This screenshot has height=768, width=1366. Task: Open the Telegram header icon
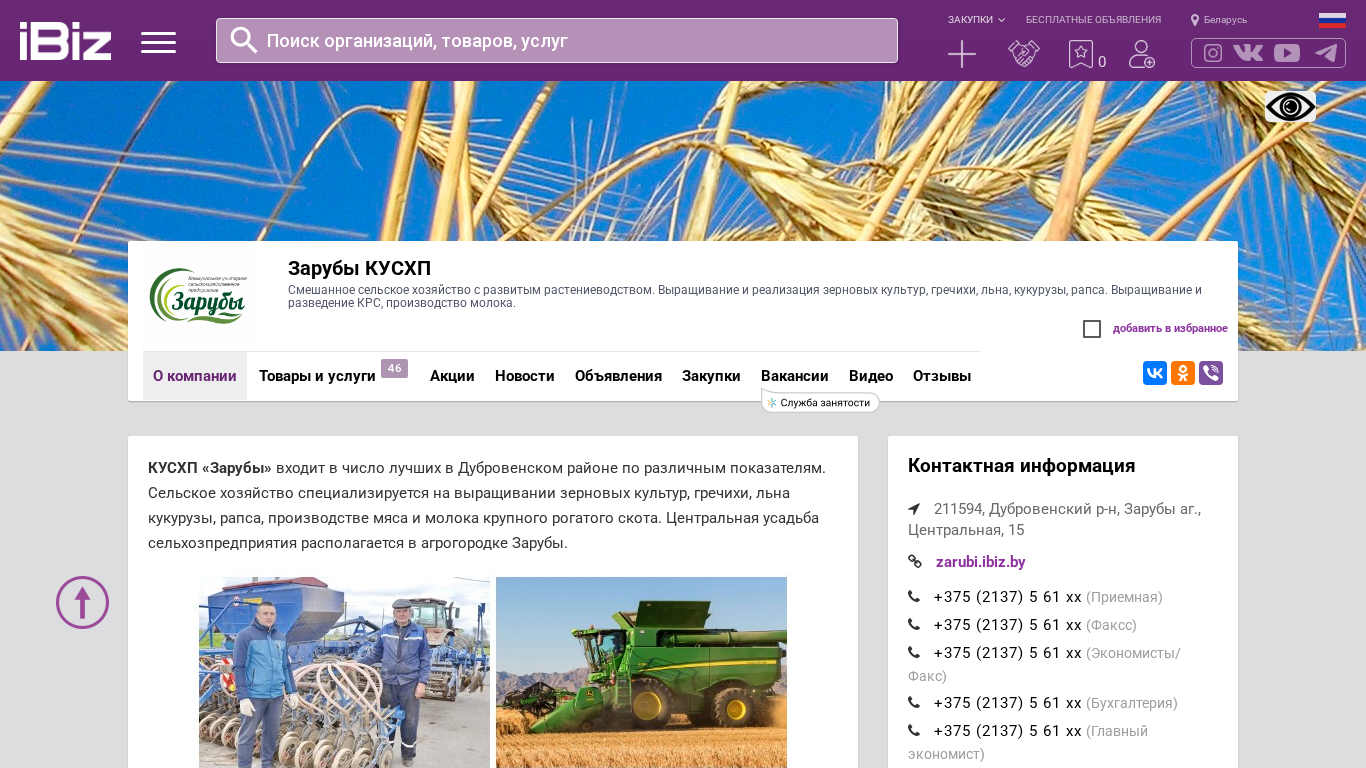(1326, 53)
